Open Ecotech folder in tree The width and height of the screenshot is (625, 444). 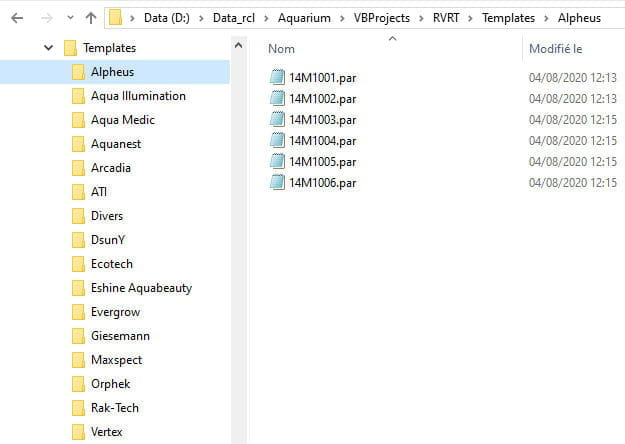tap(112, 264)
